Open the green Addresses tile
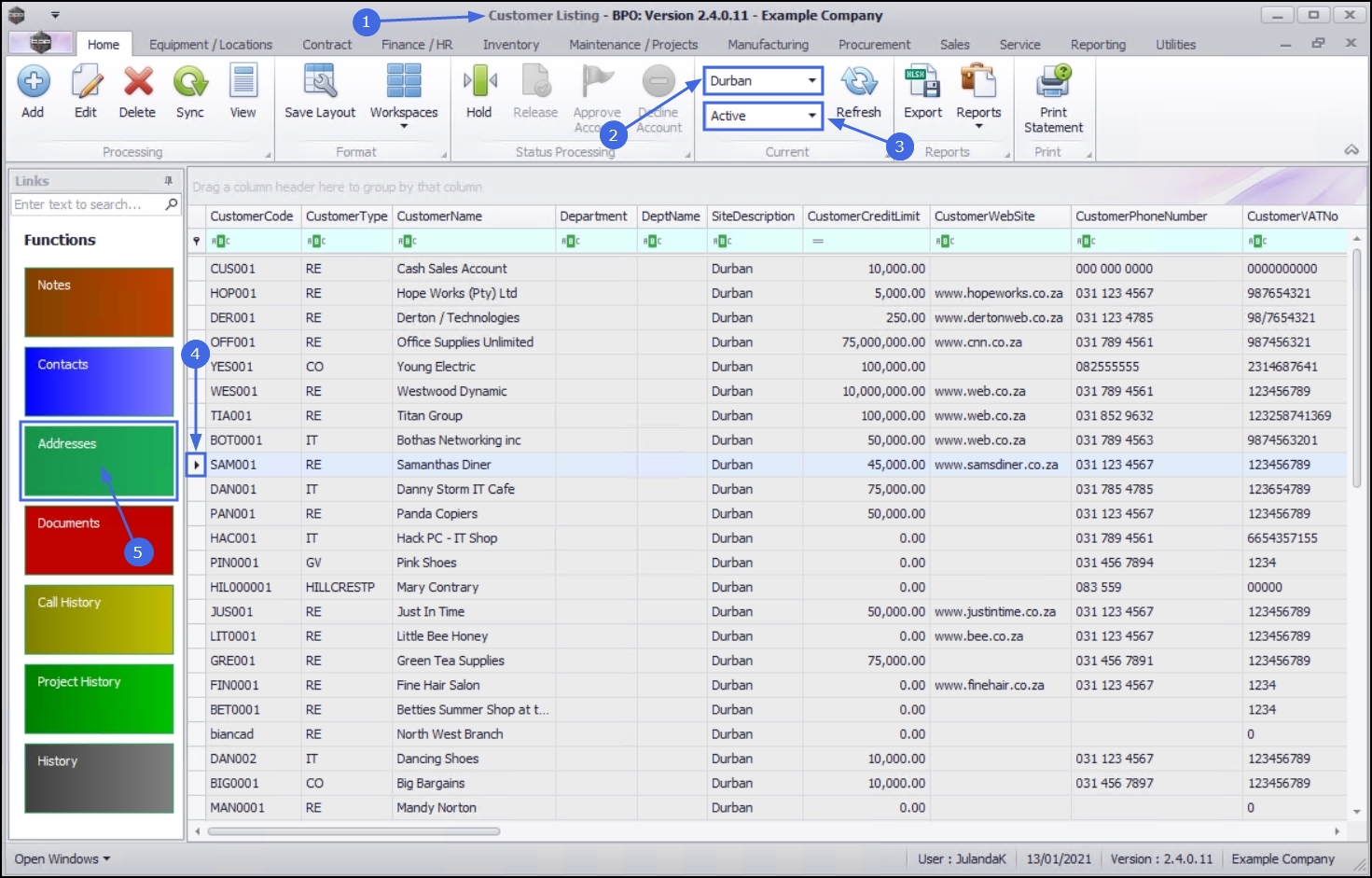The width and height of the screenshot is (1372, 878). pyautogui.click(x=99, y=461)
